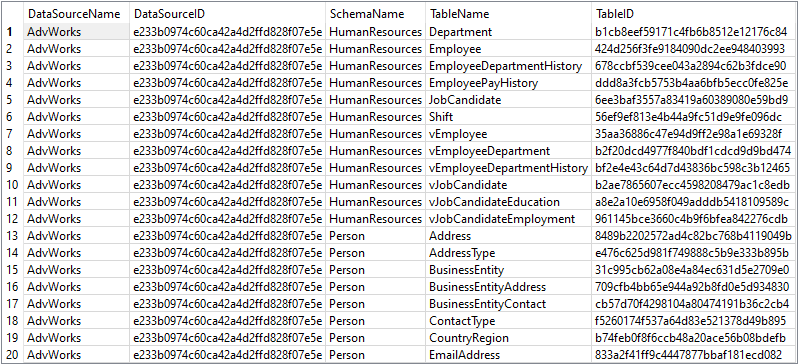Select TableID 56ef9ef813e4b44a9fc51d9e9fe096dc
Screen dimensions: 798x364
[693, 117]
